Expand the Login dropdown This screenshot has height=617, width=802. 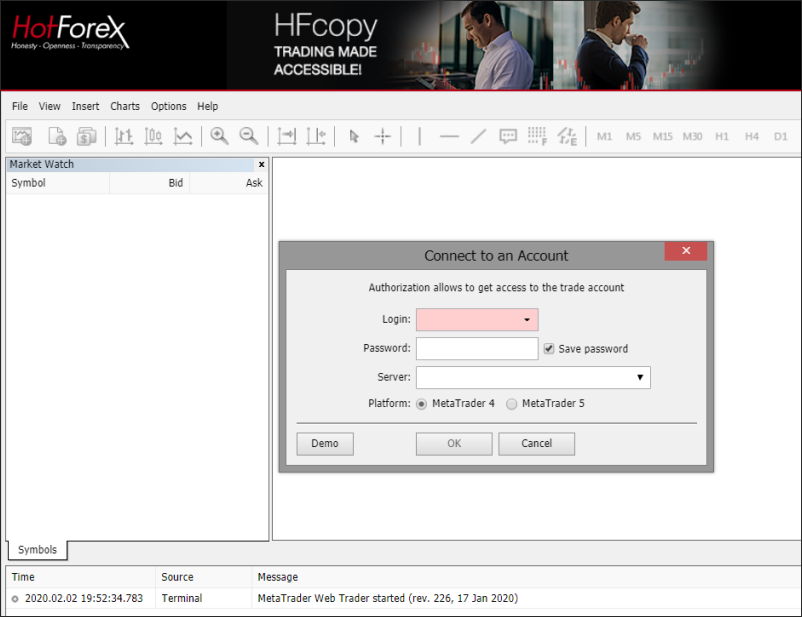coord(527,320)
